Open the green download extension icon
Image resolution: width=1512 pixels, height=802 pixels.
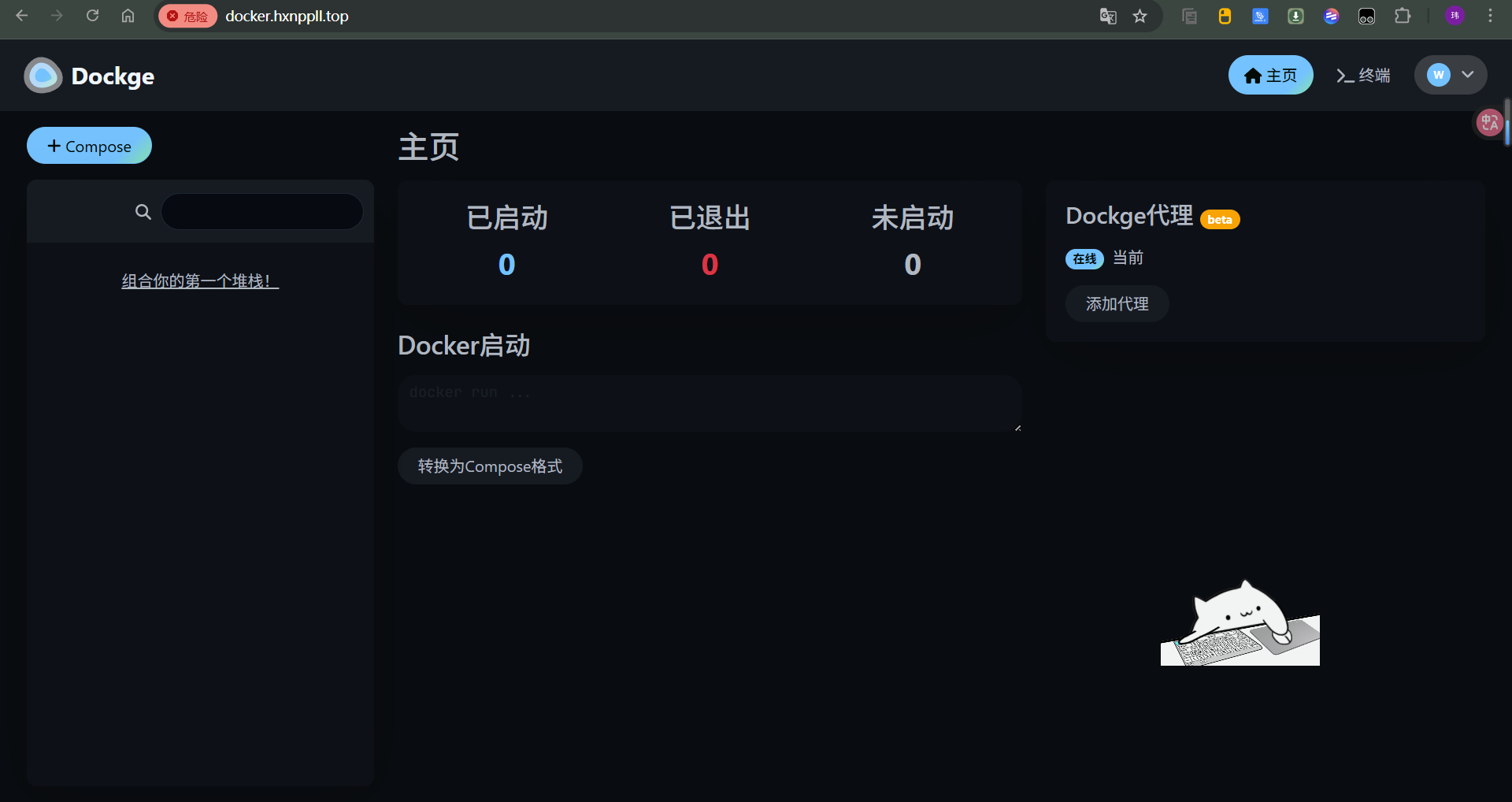(x=1295, y=16)
